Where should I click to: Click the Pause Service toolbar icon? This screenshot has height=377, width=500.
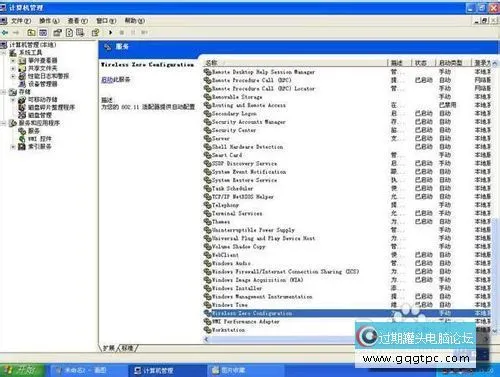pyautogui.click(x=133, y=33)
